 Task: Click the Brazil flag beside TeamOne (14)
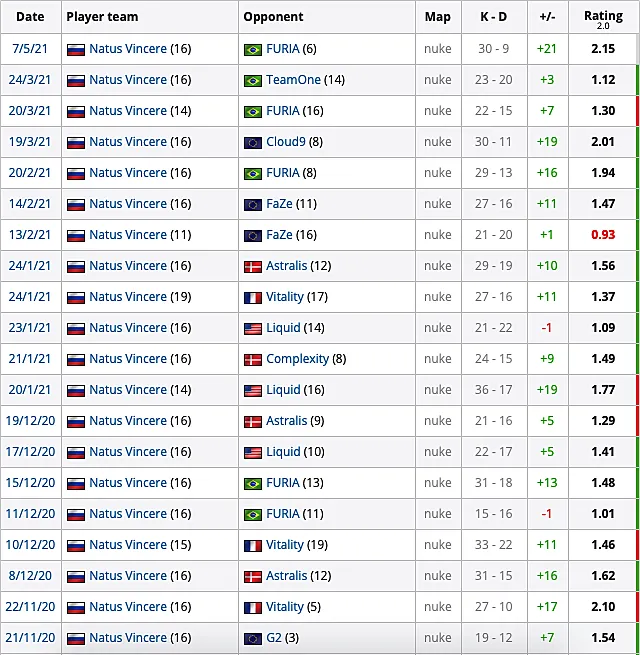pos(253,81)
